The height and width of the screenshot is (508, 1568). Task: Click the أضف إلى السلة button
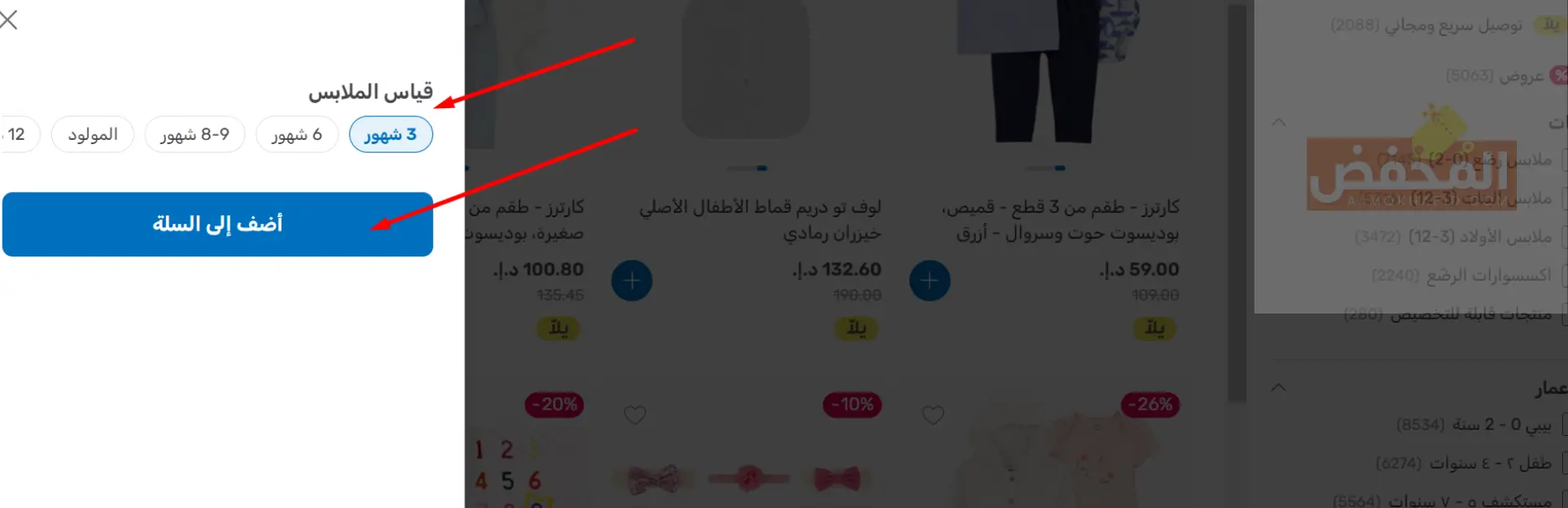pyautogui.click(x=218, y=224)
